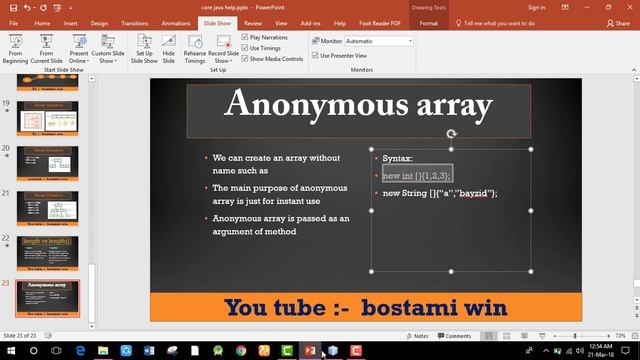Viewport: 640px width, 360px height.
Task: Open the Comments pane button
Action: tap(454, 336)
